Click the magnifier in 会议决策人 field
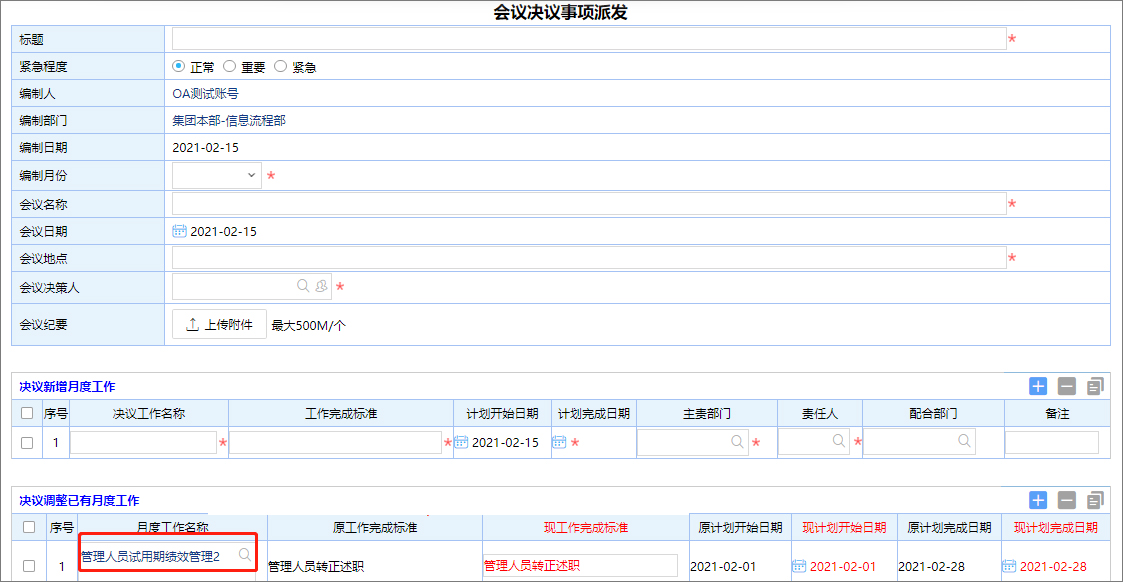This screenshot has width=1123, height=582. click(x=303, y=287)
